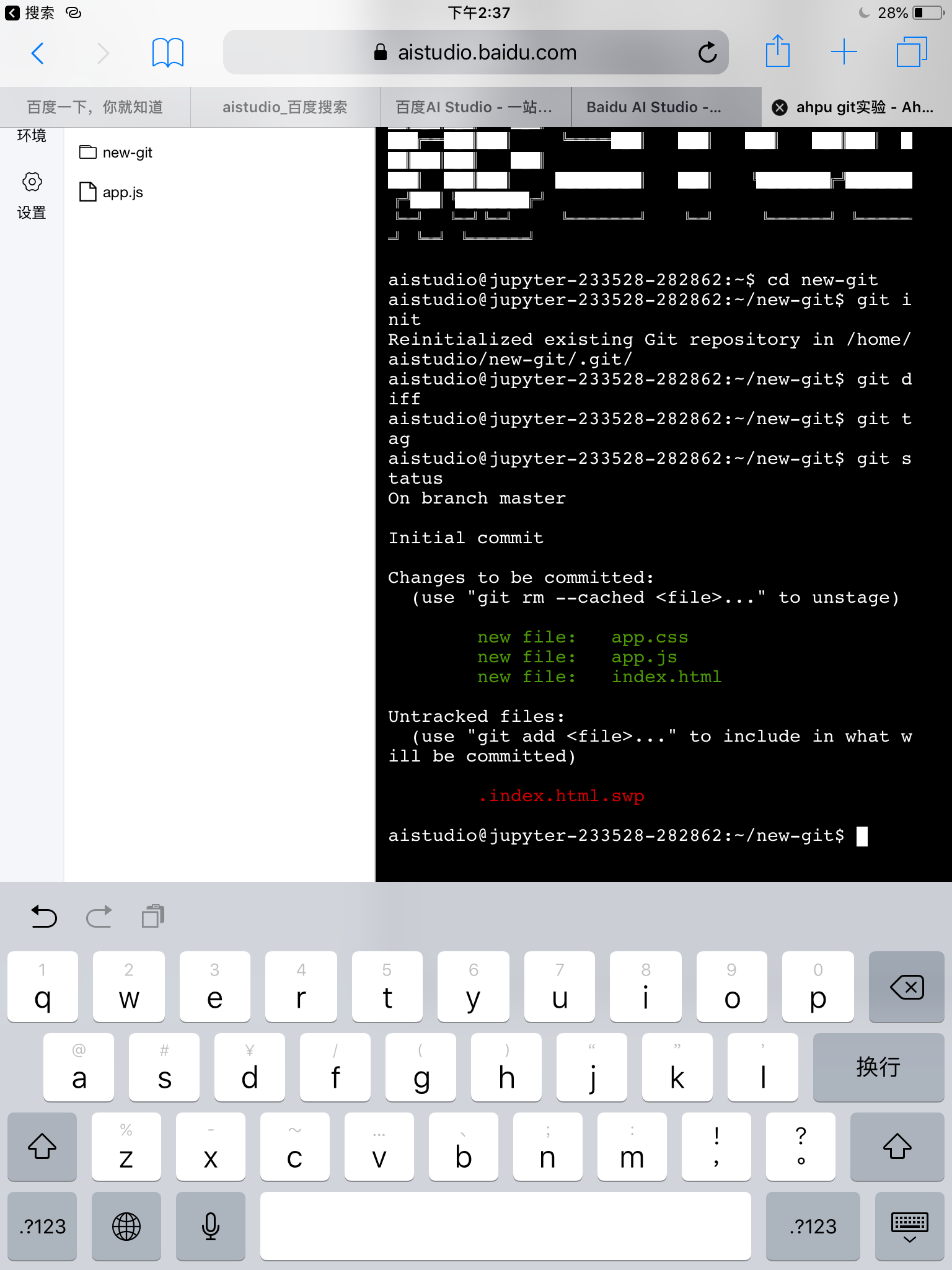
Task: Tap the exclamation comma key
Action: click(x=716, y=1146)
